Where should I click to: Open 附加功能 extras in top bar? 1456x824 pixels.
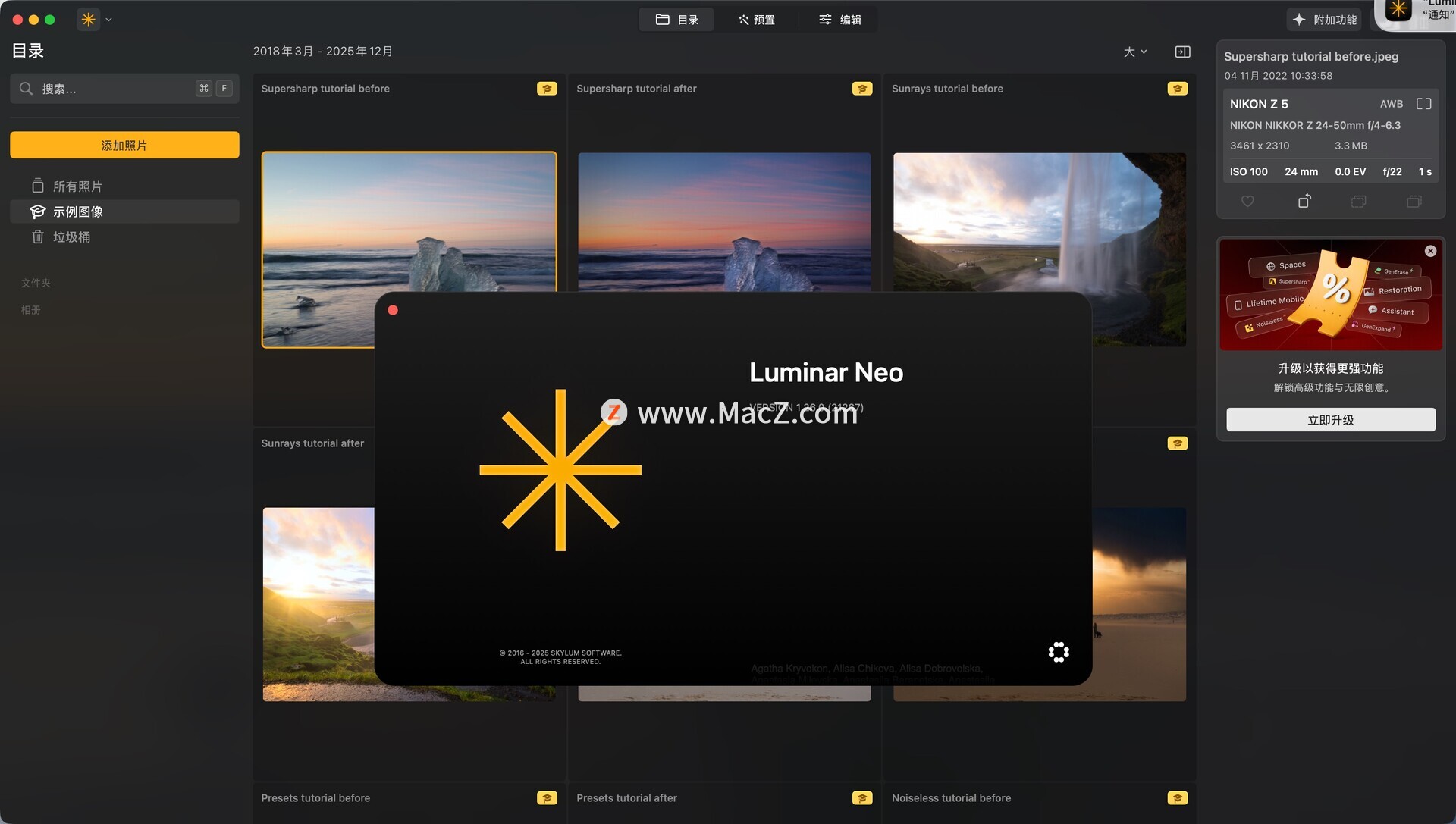pyautogui.click(x=1324, y=20)
